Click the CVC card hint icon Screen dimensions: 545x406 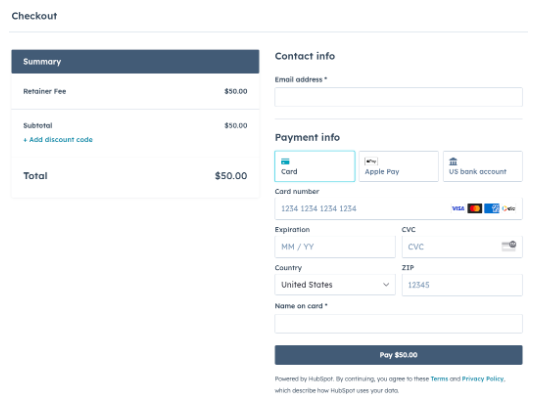(x=509, y=246)
